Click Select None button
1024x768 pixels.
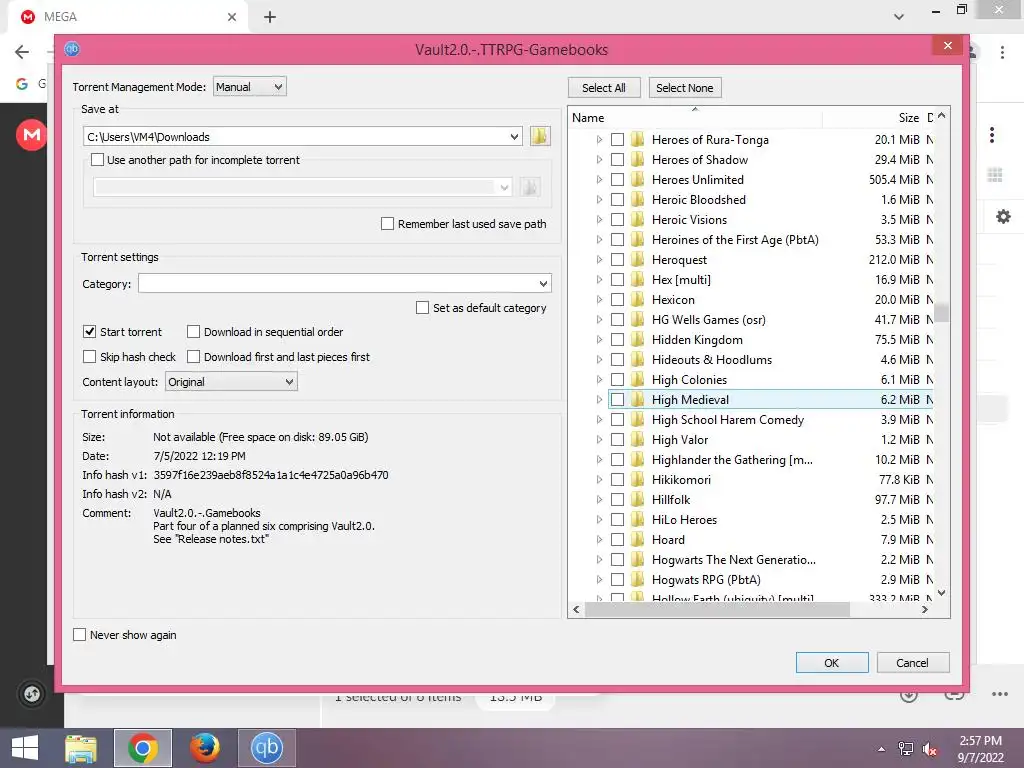[684, 88]
